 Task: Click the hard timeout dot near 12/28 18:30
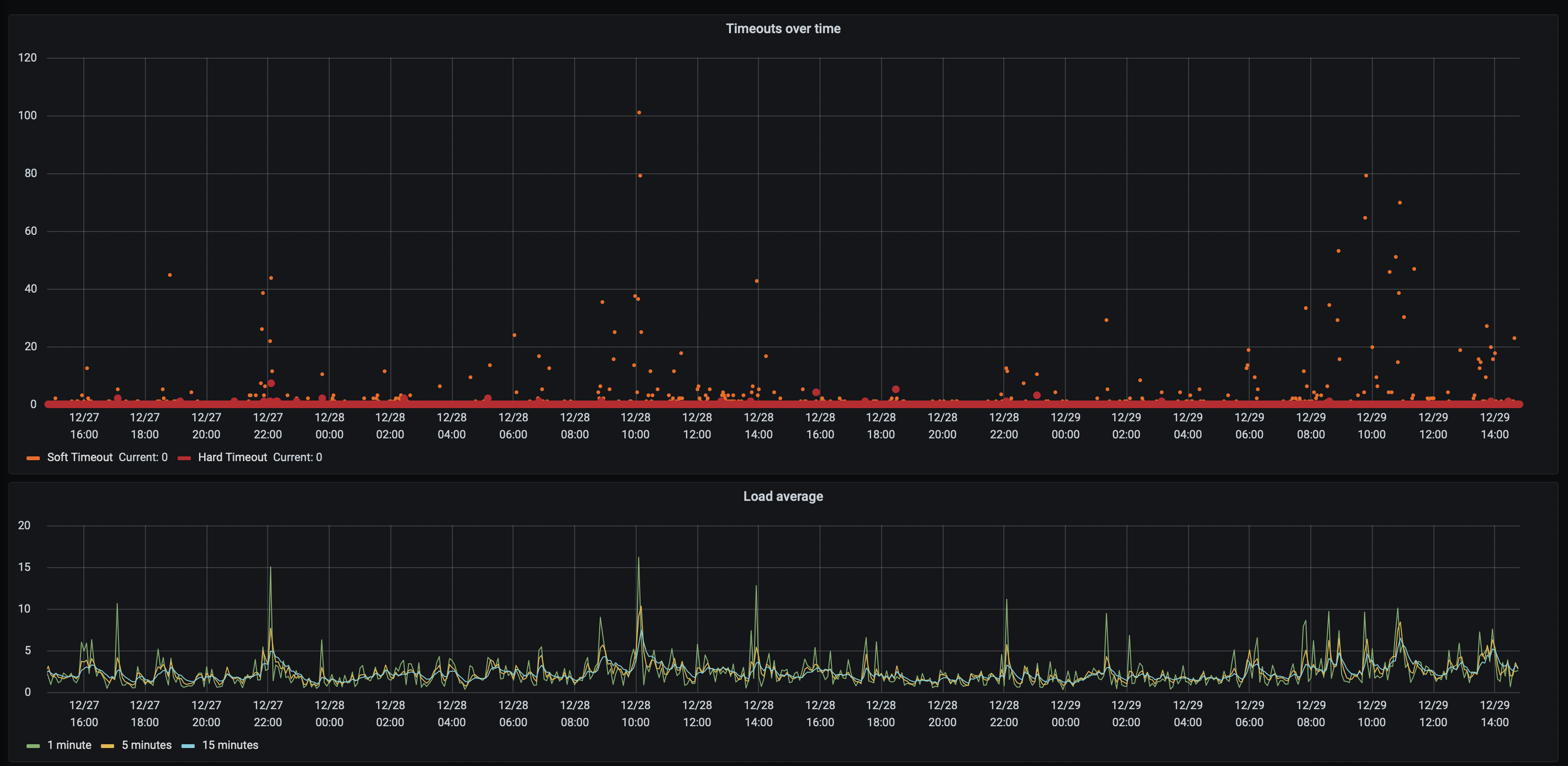coord(895,389)
